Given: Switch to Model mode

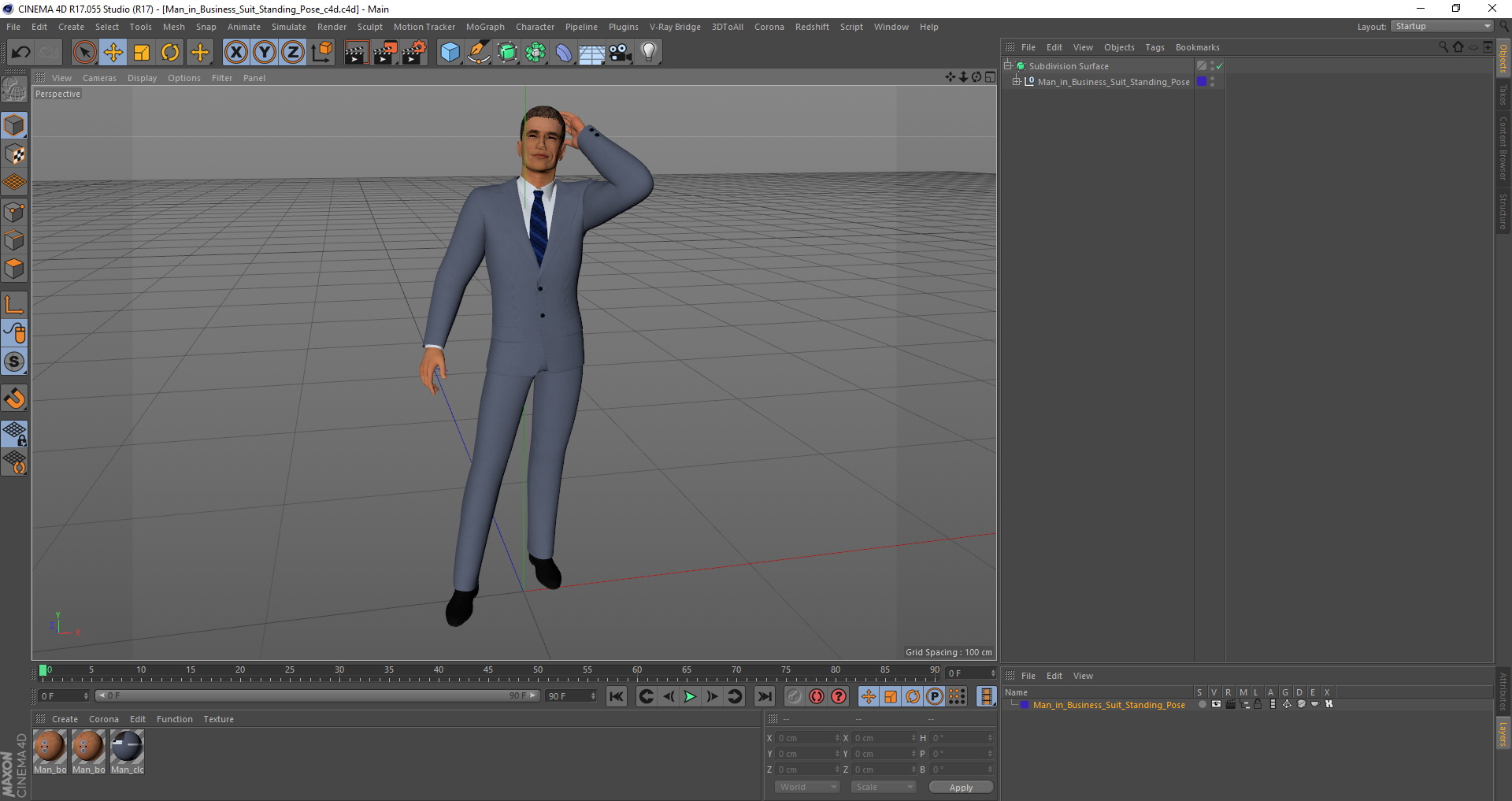Looking at the screenshot, I should tap(14, 125).
